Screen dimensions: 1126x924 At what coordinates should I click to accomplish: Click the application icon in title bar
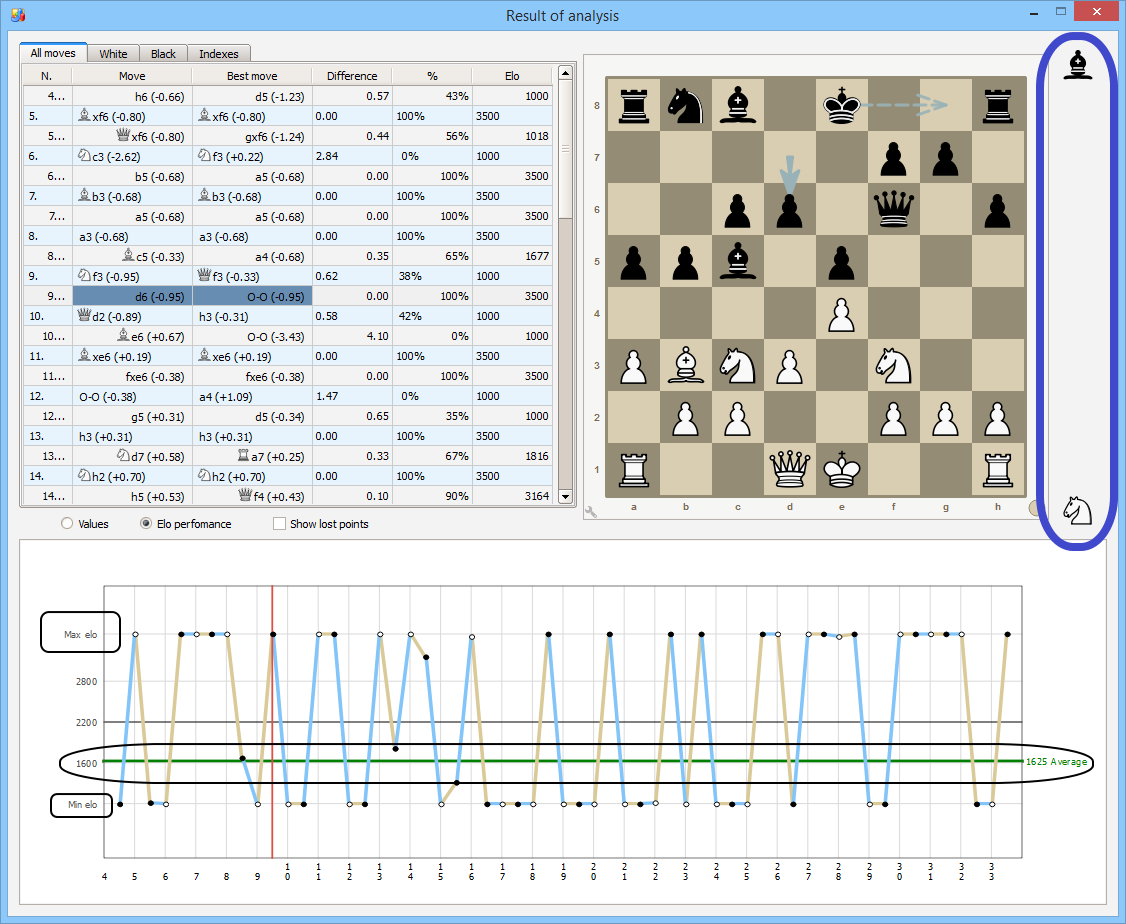tap(18, 14)
